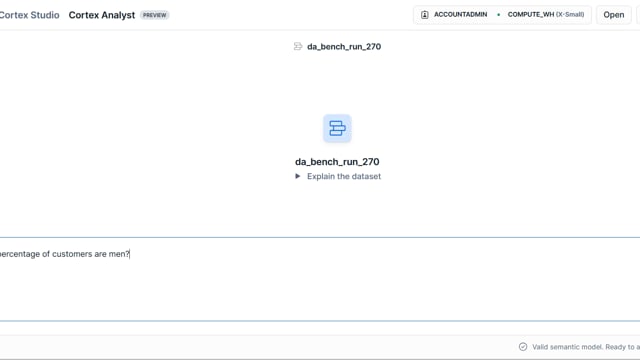The image size is (640, 360).
Task: Click the da_bench_run_270 header label
Action: click(344, 47)
